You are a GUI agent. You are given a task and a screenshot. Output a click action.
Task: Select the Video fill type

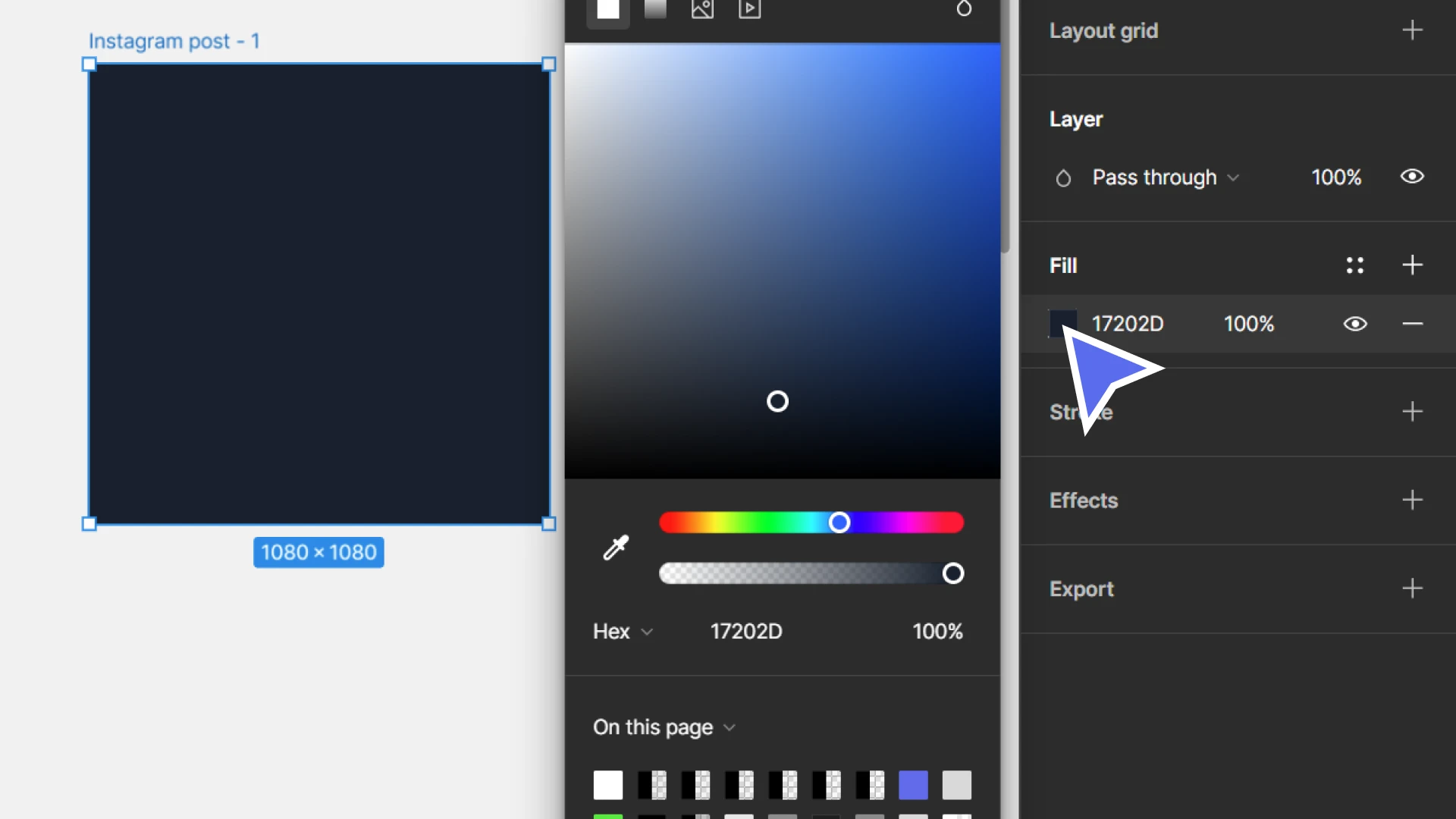click(749, 11)
